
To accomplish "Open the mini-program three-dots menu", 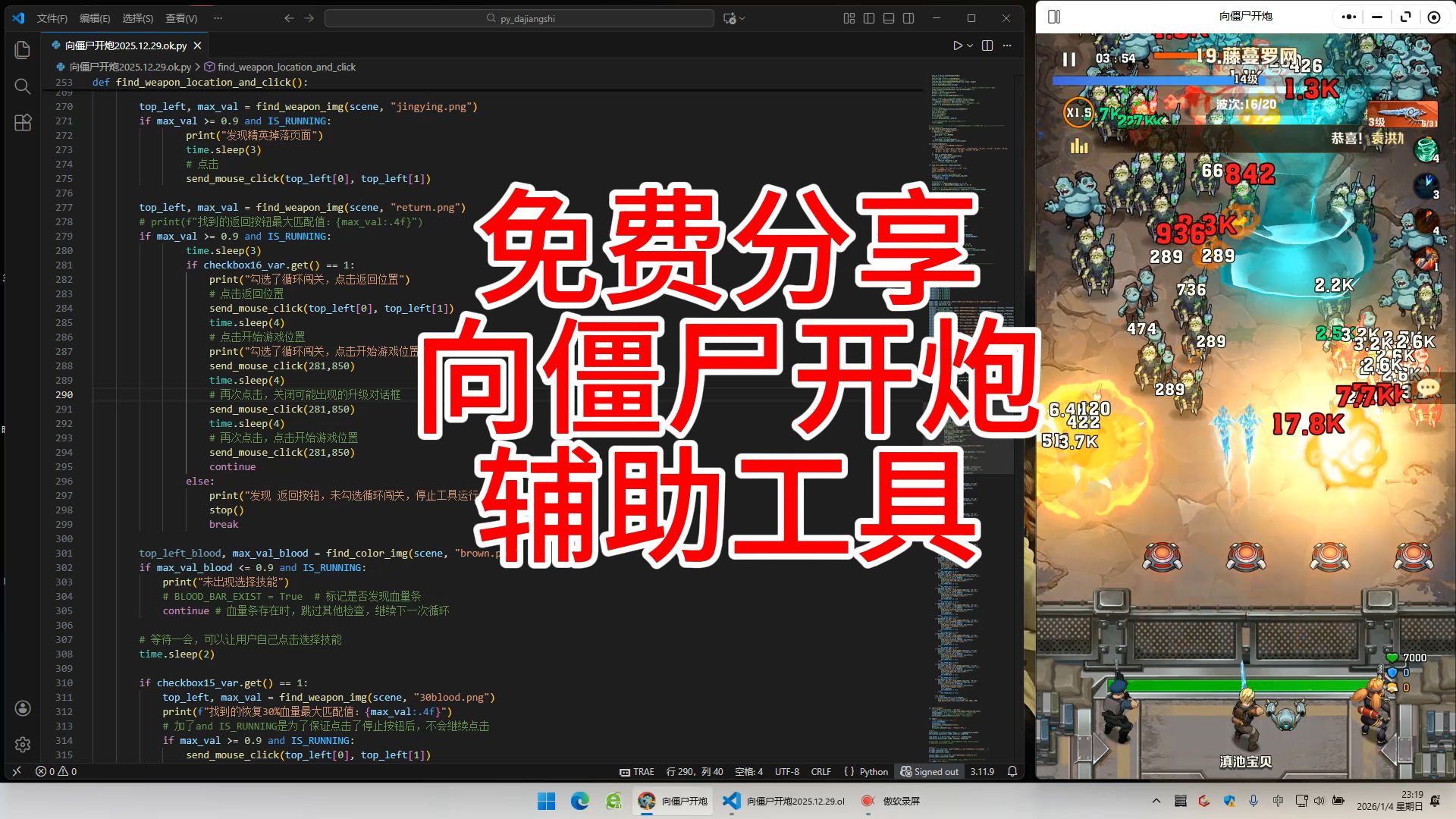I will pyautogui.click(x=1349, y=17).
